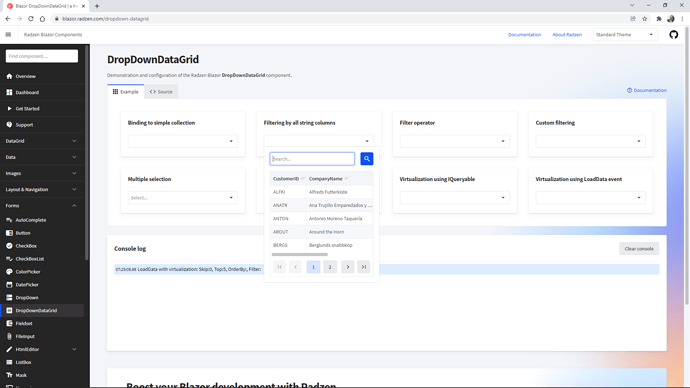690x388 pixels.
Task: Open Documentation link beside the tabs
Action: point(646,90)
